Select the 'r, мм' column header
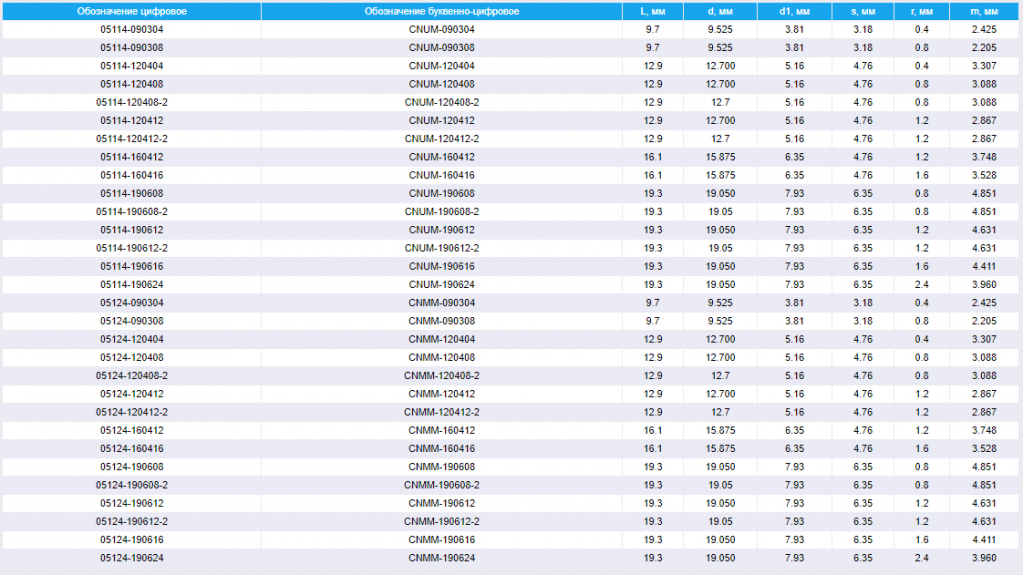This screenshot has height=575, width=1023. pos(921,11)
